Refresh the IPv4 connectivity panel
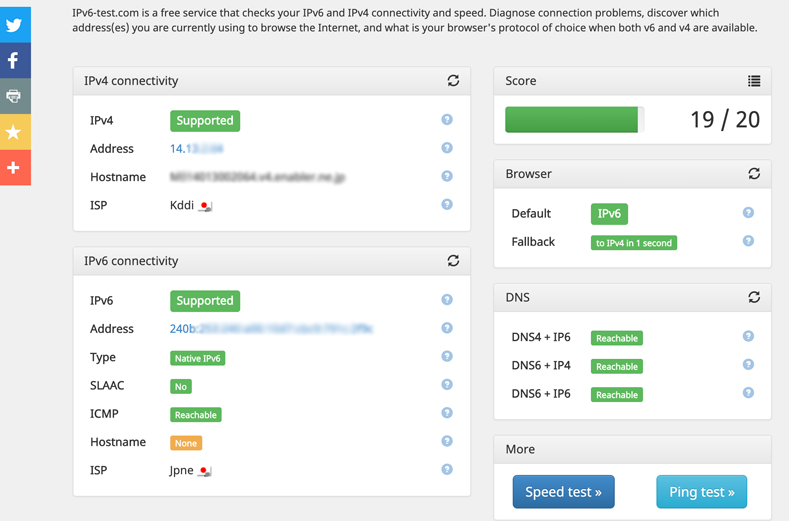Image resolution: width=789 pixels, height=521 pixels. 453,81
